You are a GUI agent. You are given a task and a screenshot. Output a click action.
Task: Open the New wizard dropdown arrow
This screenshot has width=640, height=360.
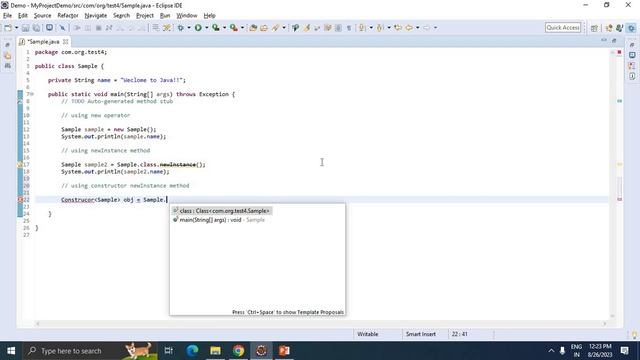(16, 28)
